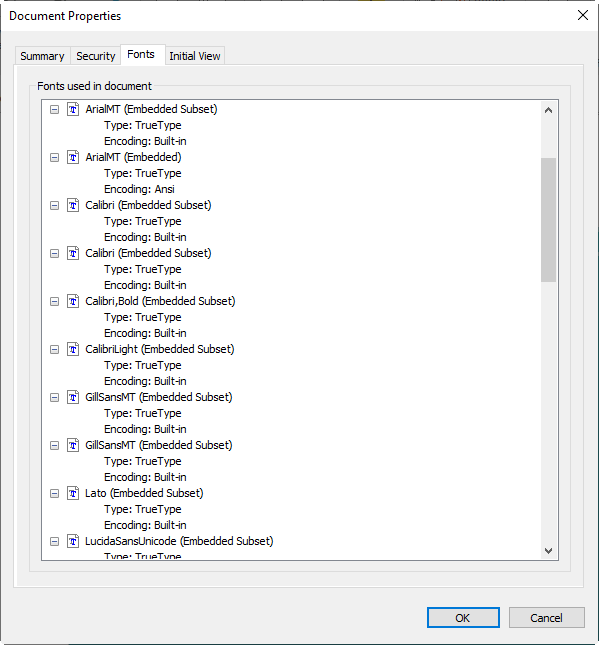The width and height of the screenshot is (599, 645).
Task: Collapse the LucidaSansUnicode font node
Action: tap(54, 542)
